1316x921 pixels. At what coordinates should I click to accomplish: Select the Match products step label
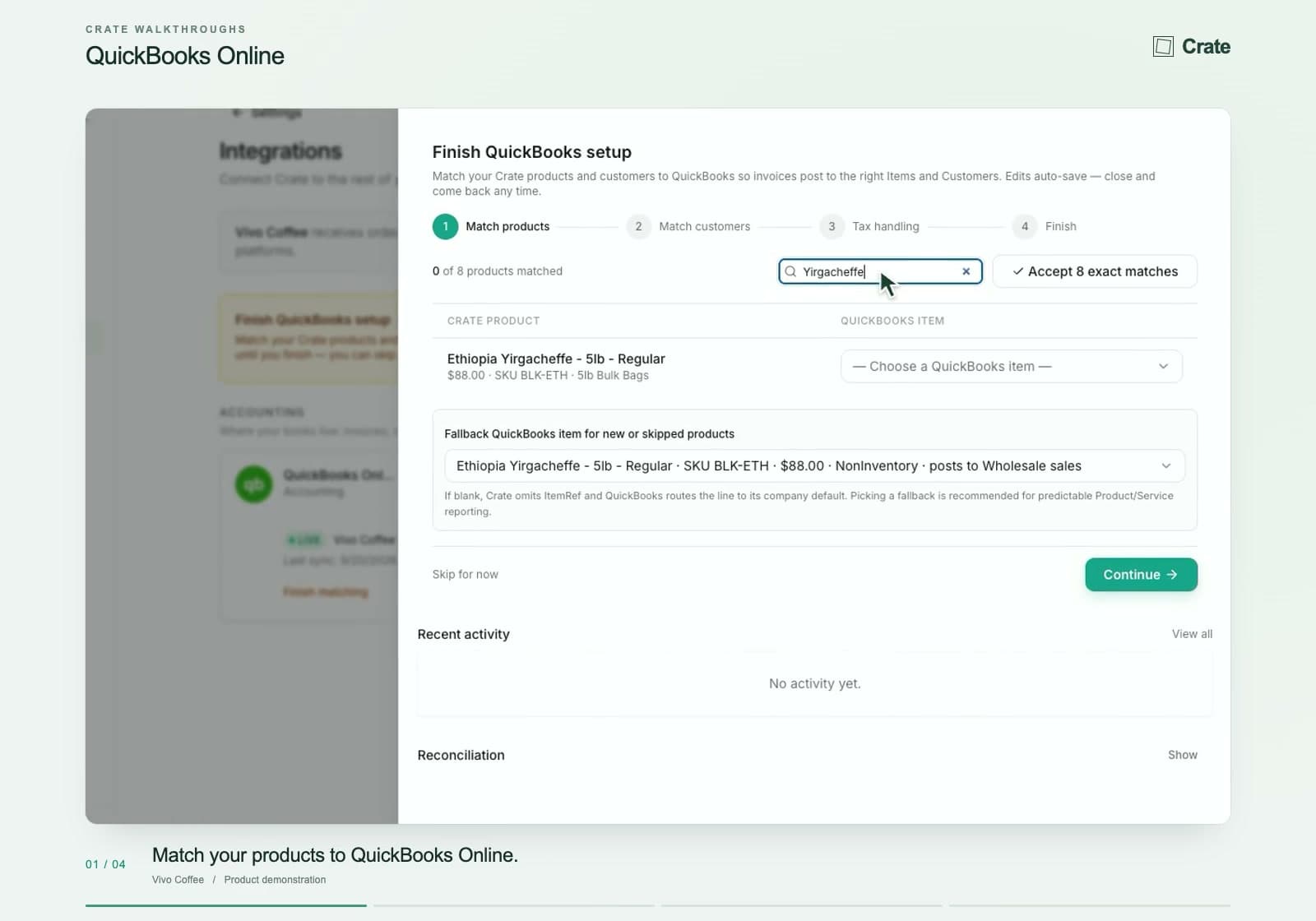point(507,226)
